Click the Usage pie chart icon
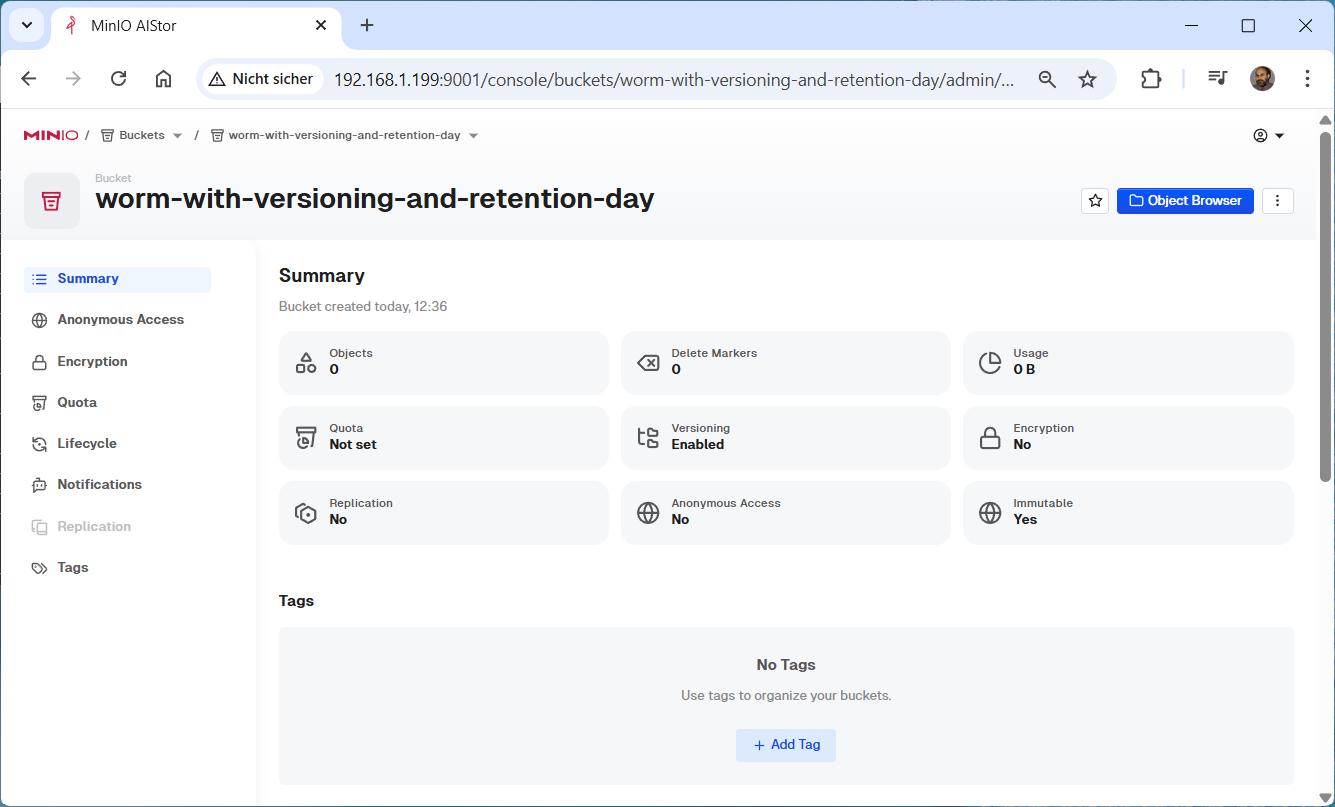Image resolution: width=1335 pixels, height=807 pixels. (x=990, y=362)
